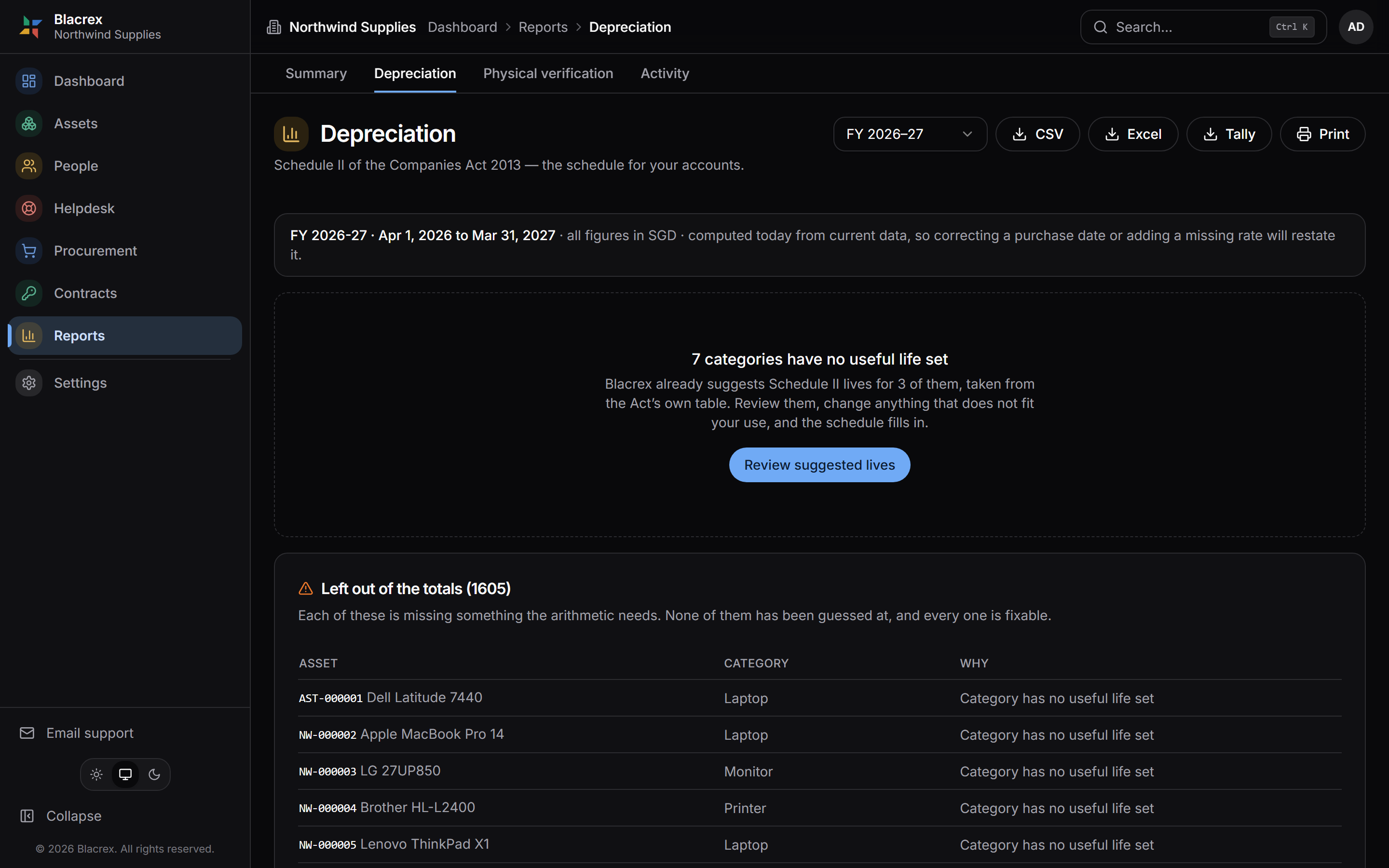Click AST-000001 Dell Latitude 7440
The height and width of the screenshot is (868, 1389).
(x=391, y=697)
